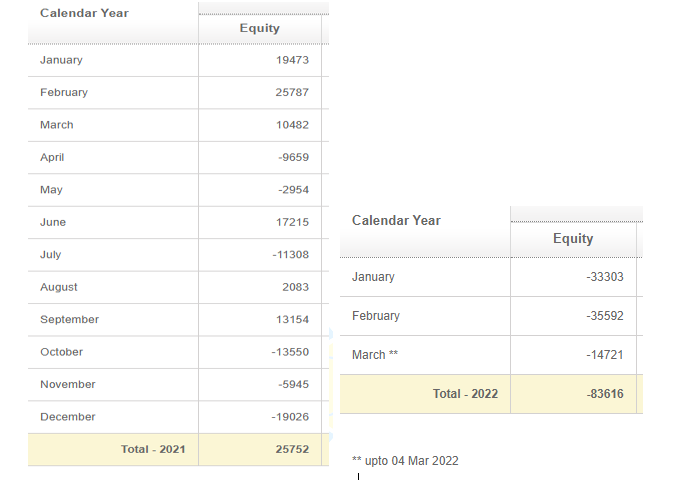Click the 2022 table 'Equity' column header
674x480 pixels.
click(573, 238)
